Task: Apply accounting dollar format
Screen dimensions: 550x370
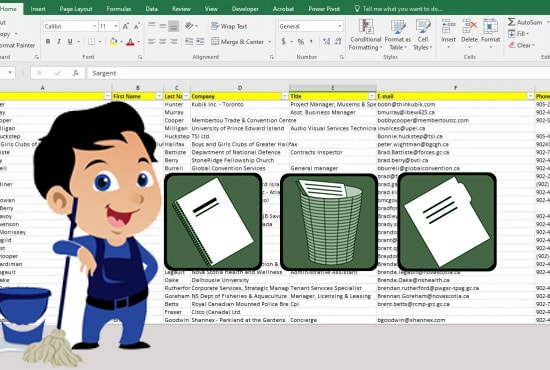Action: [x=283, y=42]
